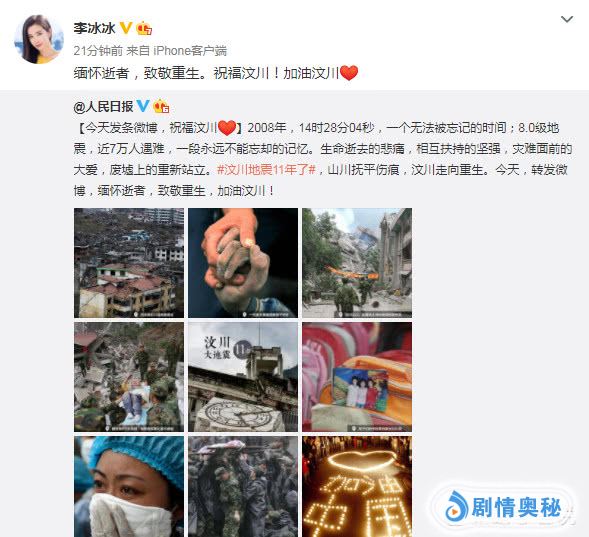Viewport: 589px width, 537px height.
Task: Click the crown membership badge beside 人民日报
Action: point(161,106)
